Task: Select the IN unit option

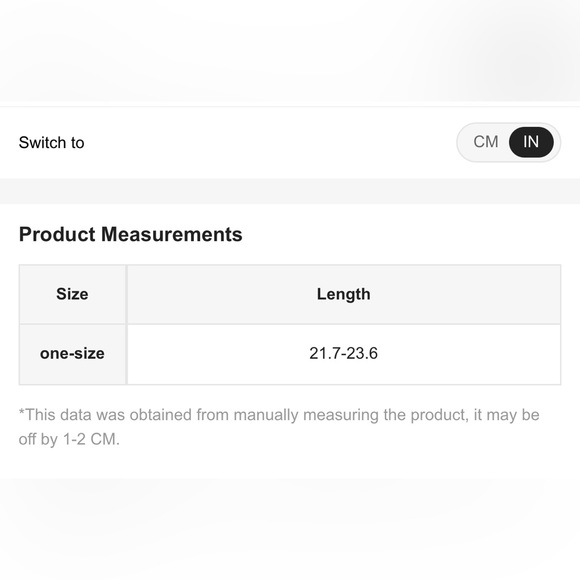Action: click(531, 142)
